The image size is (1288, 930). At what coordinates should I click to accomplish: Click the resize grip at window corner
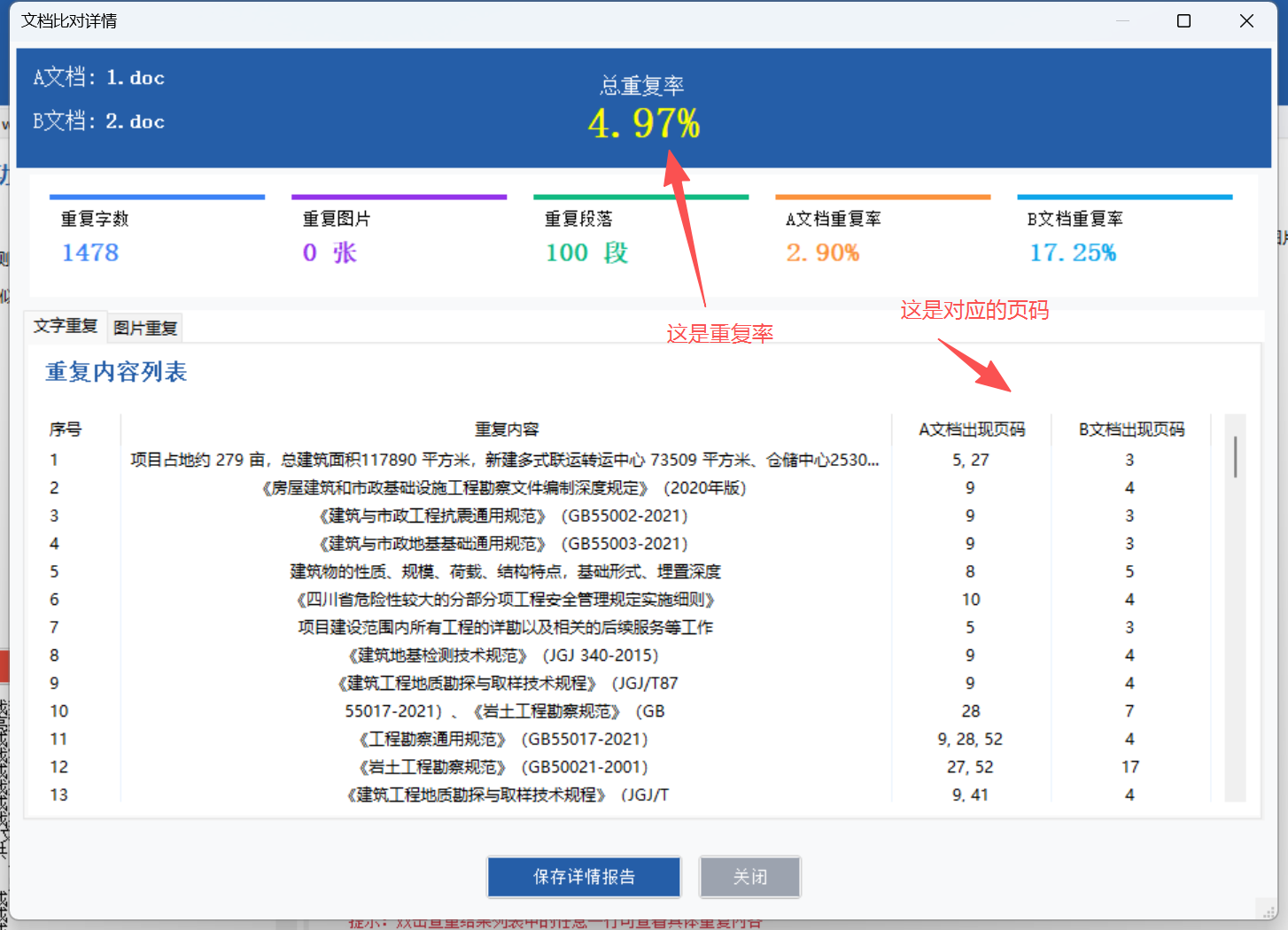[1269, 911]
